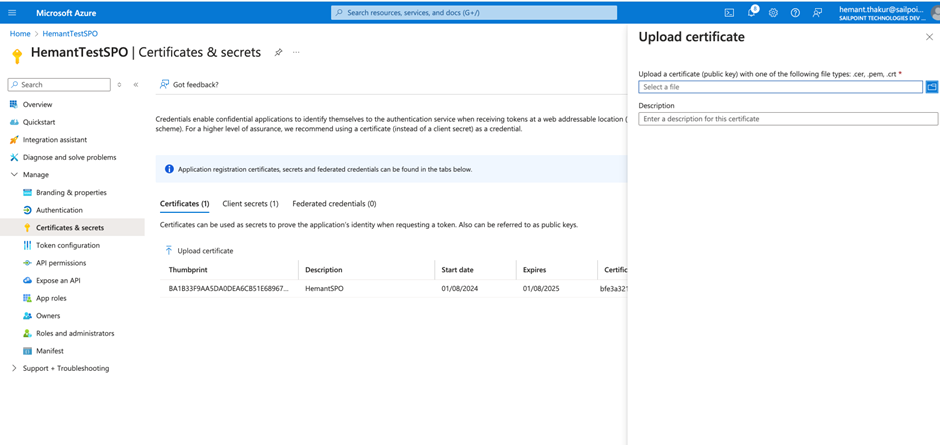Click the file browse folder icon
The height and width of the screenshot is (445, 940).
(x=931, y=87)
